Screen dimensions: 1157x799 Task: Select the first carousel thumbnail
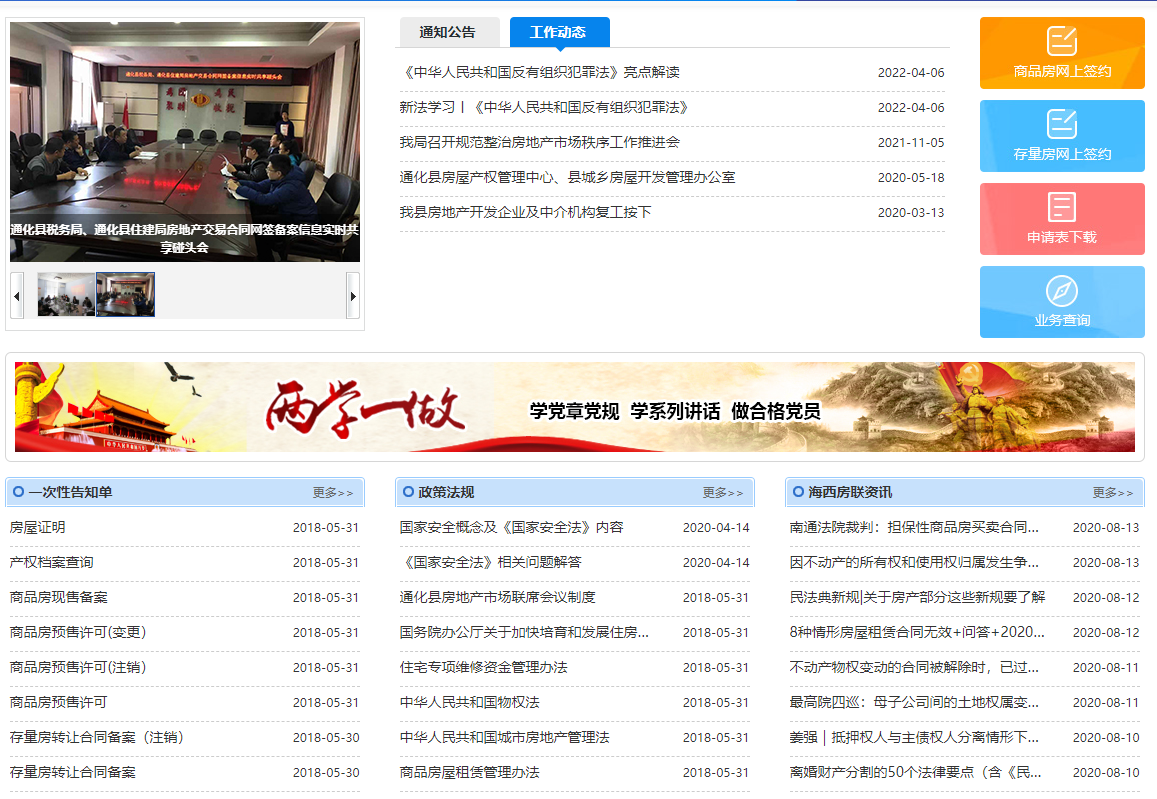click(x=66, y=295)
